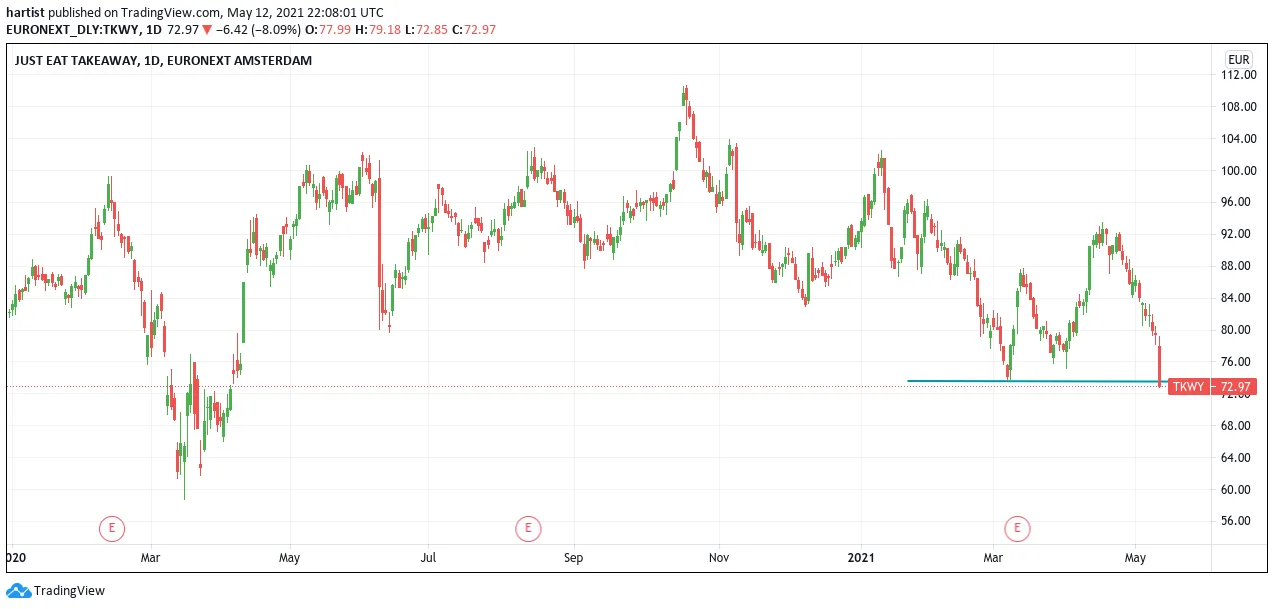Click the earnings marker near August

[528, 527]
